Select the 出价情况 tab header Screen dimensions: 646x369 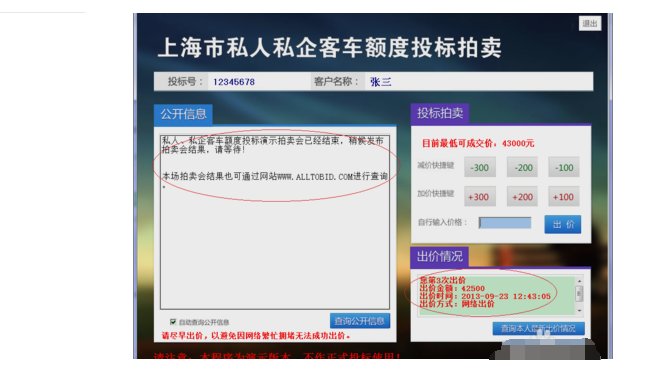(440, 257)
